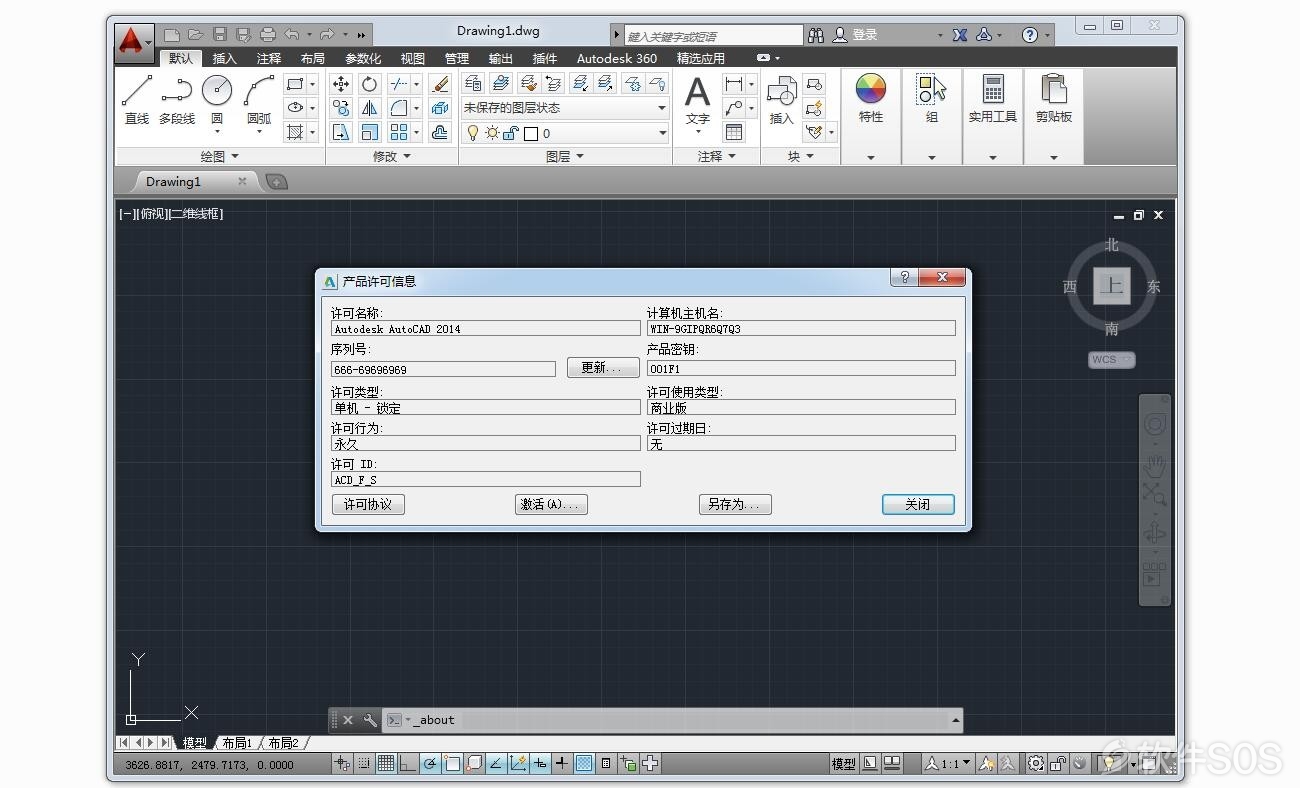Viewport: 1300px width, 788px height.
Task: Click the Scale tool icon
Action: pos(370,132)
